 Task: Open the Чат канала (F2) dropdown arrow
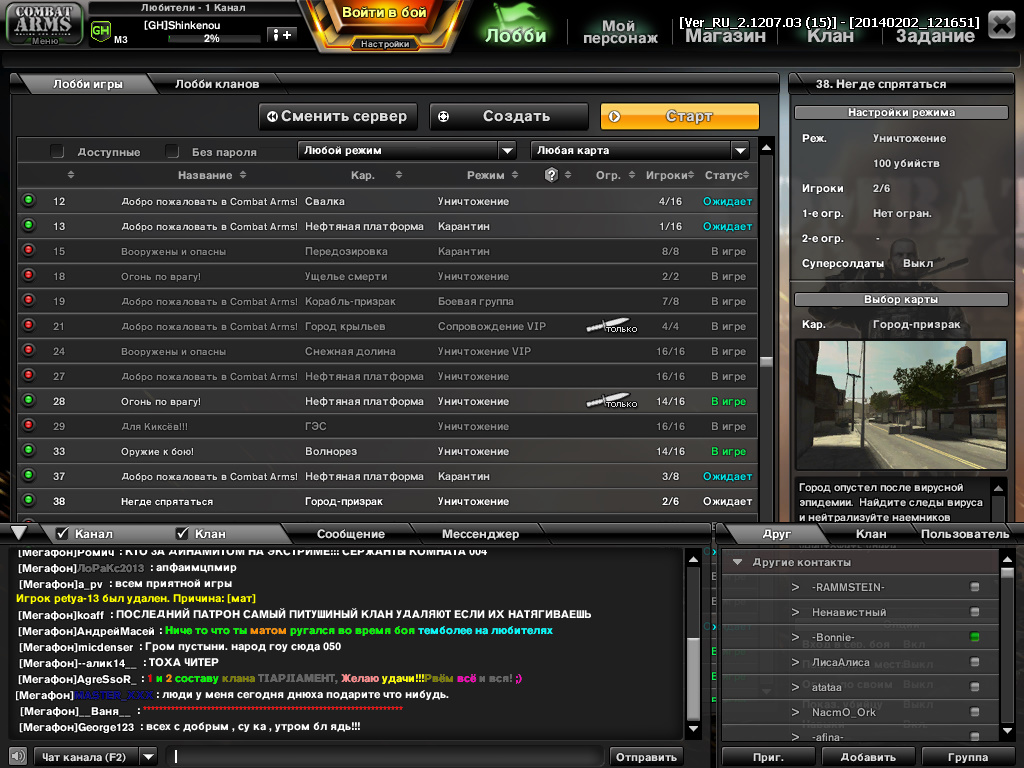(x=149, y=757)
